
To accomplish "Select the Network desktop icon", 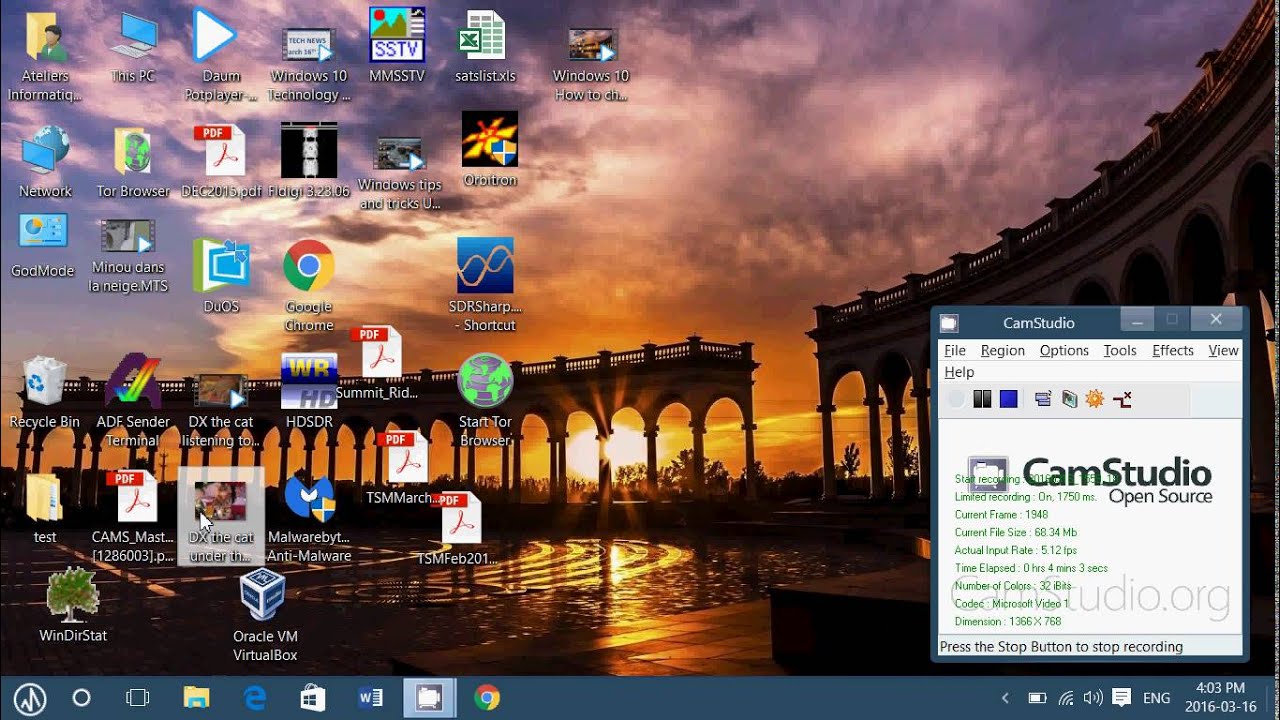I will pyautogui.click(x=45, y=162).
